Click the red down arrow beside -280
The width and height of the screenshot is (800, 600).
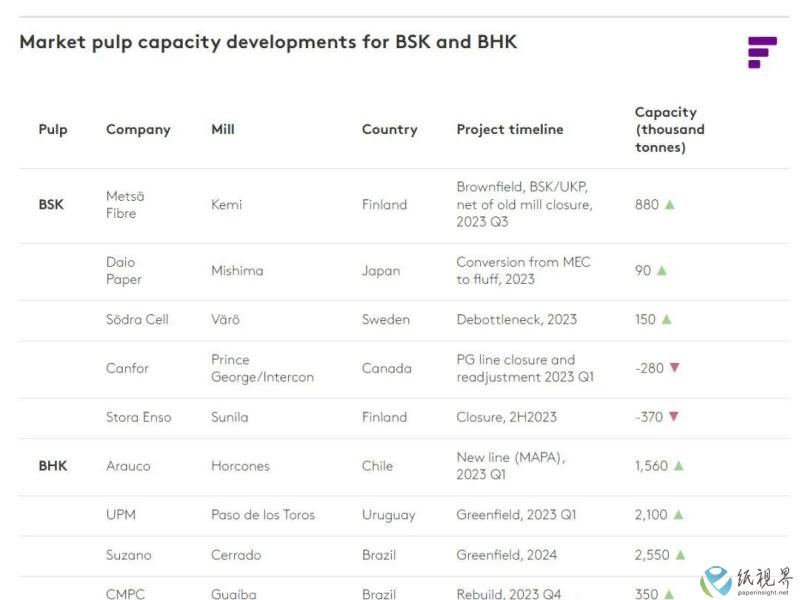click(x=674, y=367)
